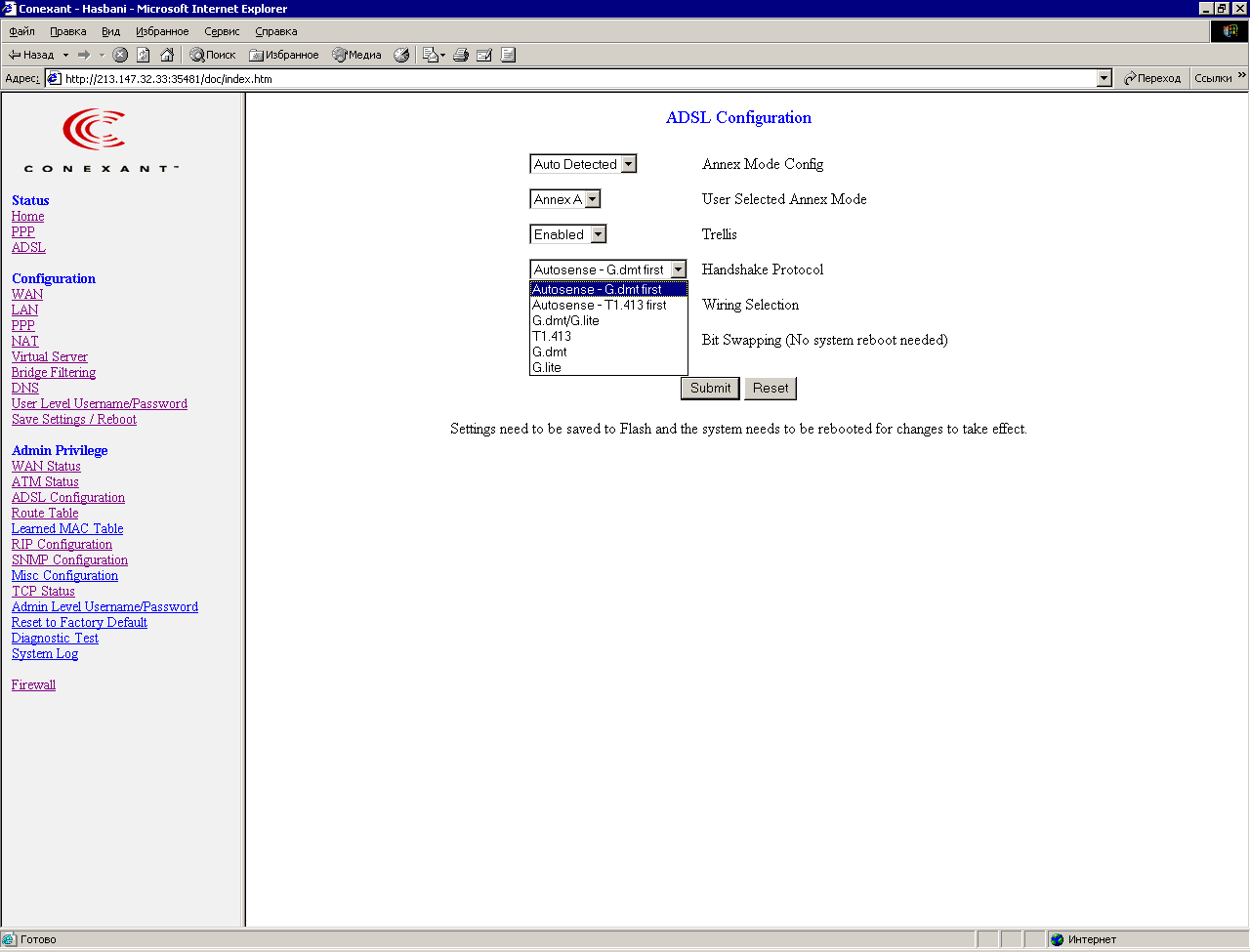
Task: Open the Сервис menu
Action: tap(222, 31)
